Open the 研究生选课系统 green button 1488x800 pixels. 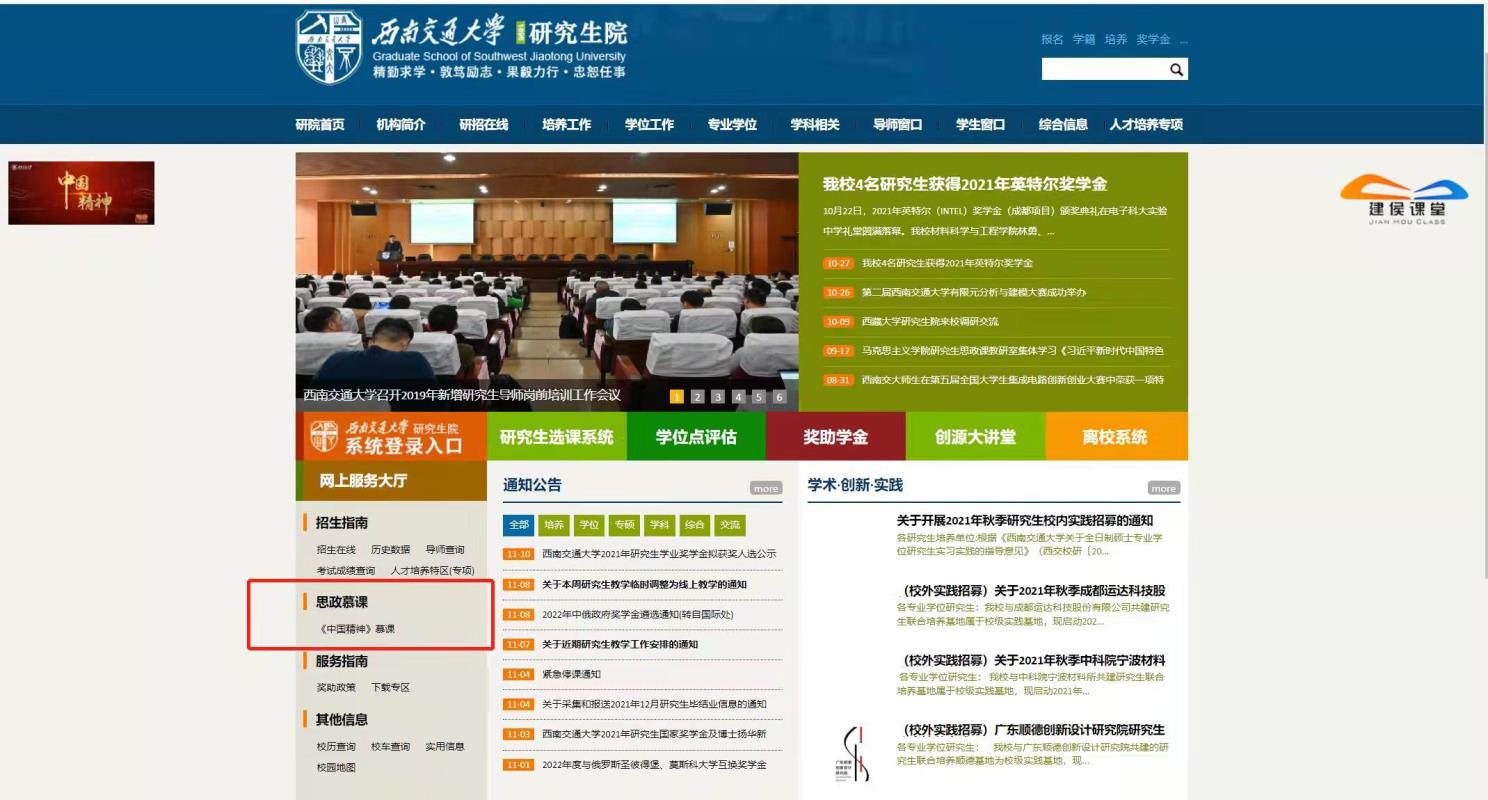pyautogui.click(x=557, y=437)
